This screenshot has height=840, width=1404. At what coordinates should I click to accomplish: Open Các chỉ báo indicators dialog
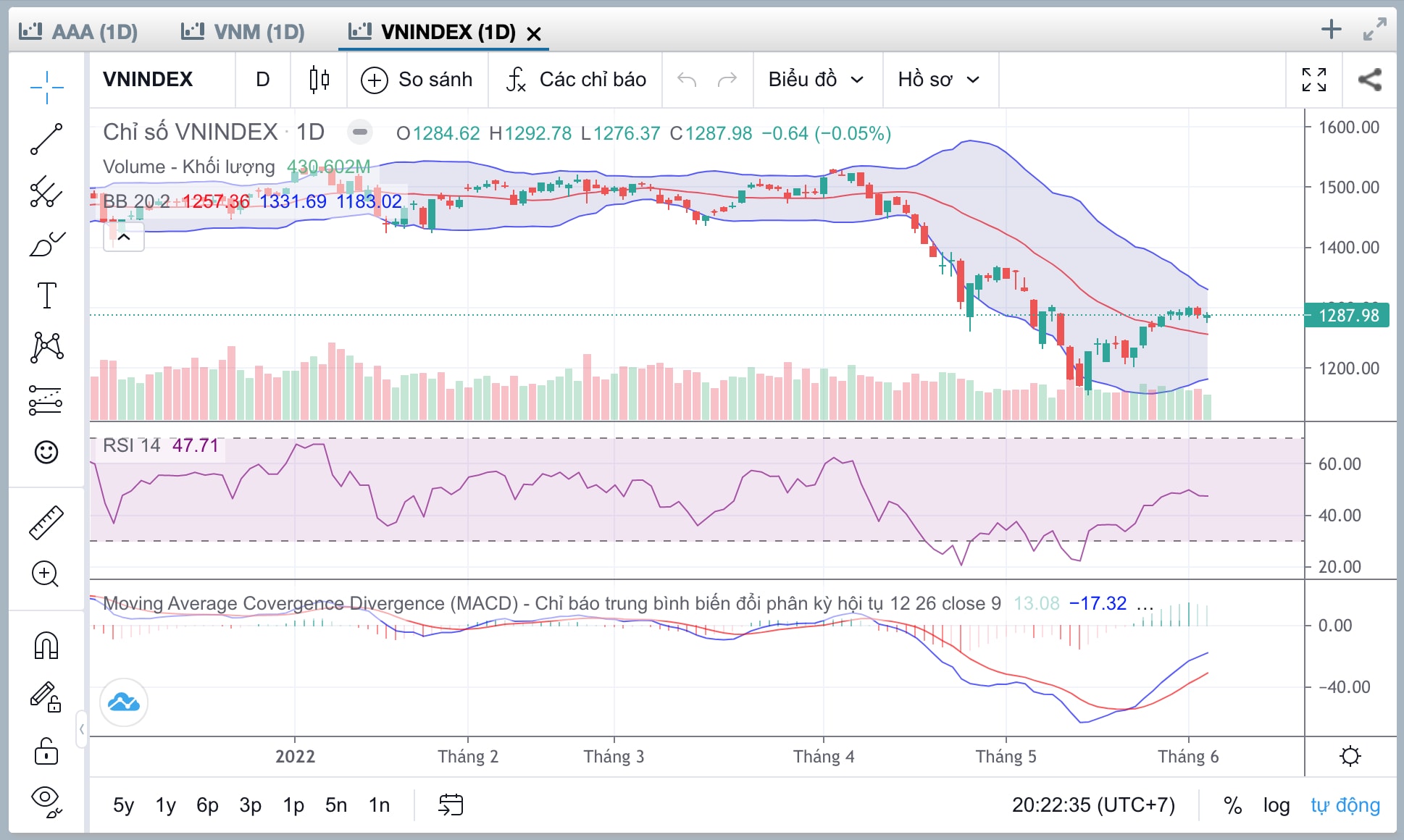pos(576,80)
